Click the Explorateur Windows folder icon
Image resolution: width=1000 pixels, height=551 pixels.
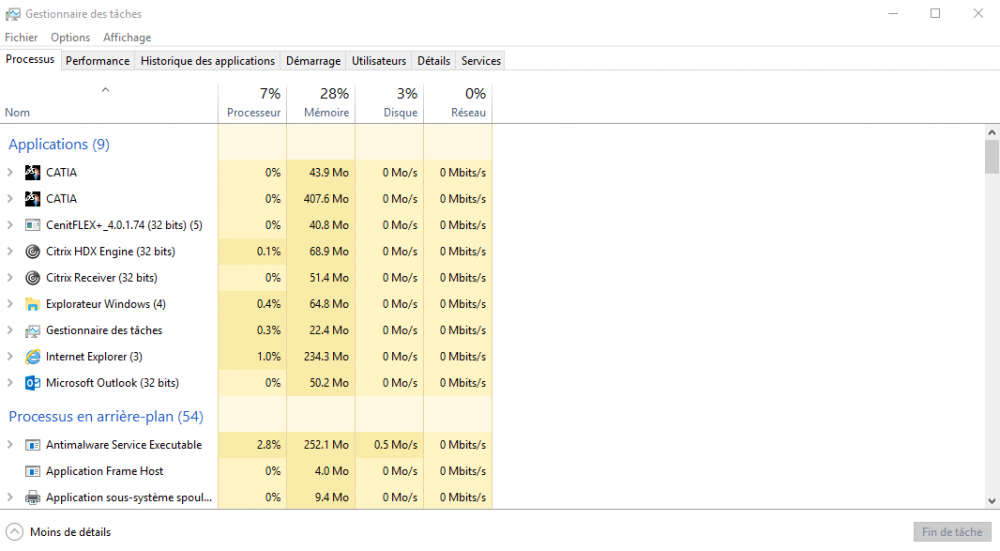coord(32,304)
